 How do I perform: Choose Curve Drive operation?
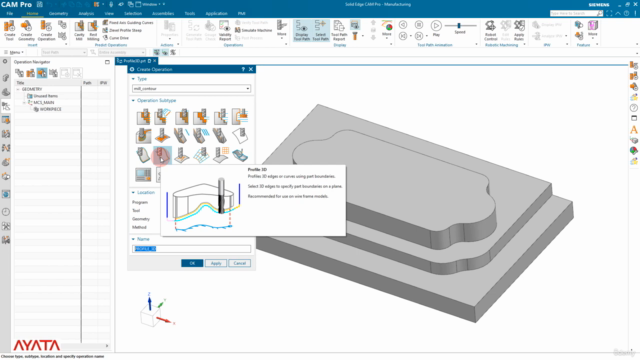[116, 38]
